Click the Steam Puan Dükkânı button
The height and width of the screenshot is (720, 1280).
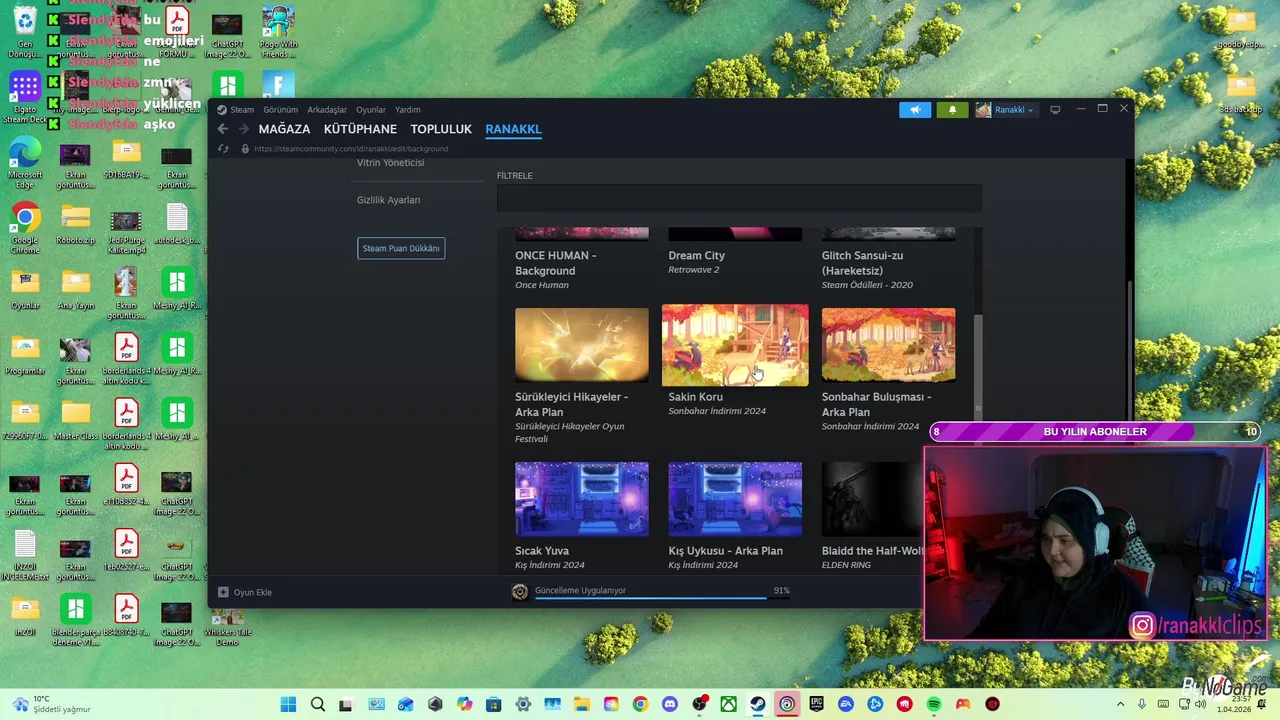(401, 248)
